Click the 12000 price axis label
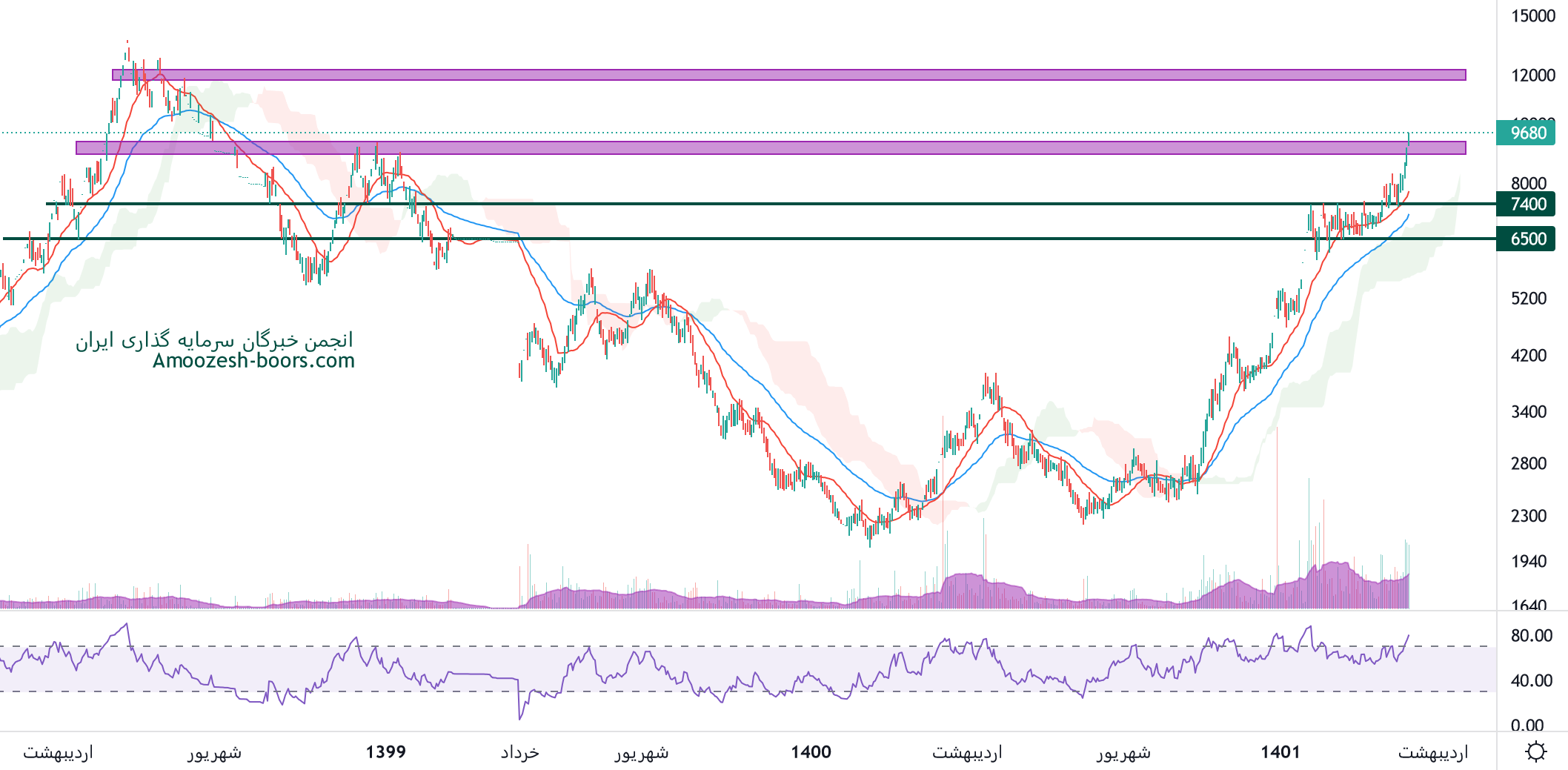Image resolution: width=1568 pixels, height=770 pixels. click(1532, 76)
